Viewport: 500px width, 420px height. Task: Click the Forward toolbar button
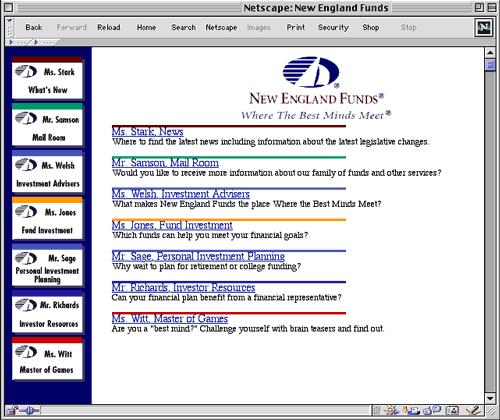71,27
